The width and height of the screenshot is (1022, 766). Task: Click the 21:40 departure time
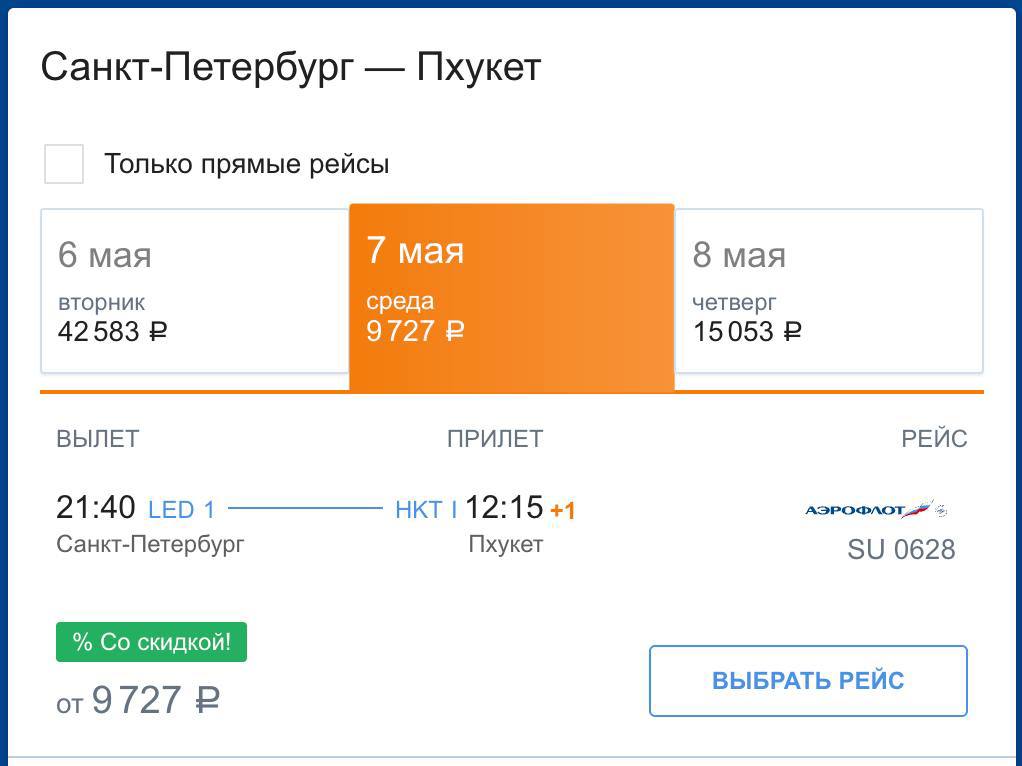point(96,508)
